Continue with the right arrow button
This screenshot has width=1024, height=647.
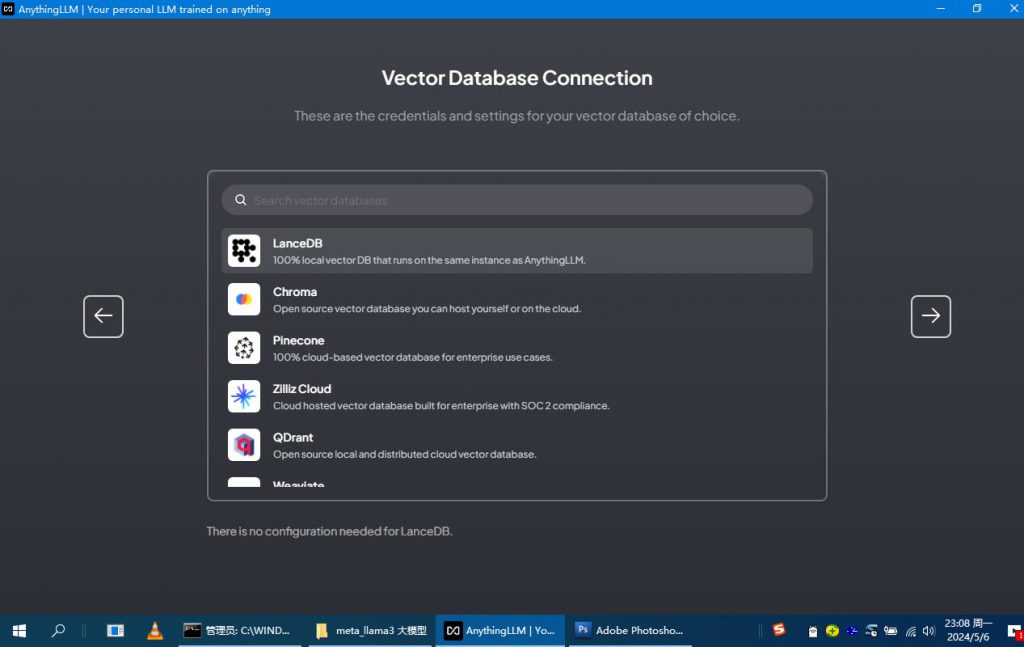pyautogui.click(x=930, y=316)
